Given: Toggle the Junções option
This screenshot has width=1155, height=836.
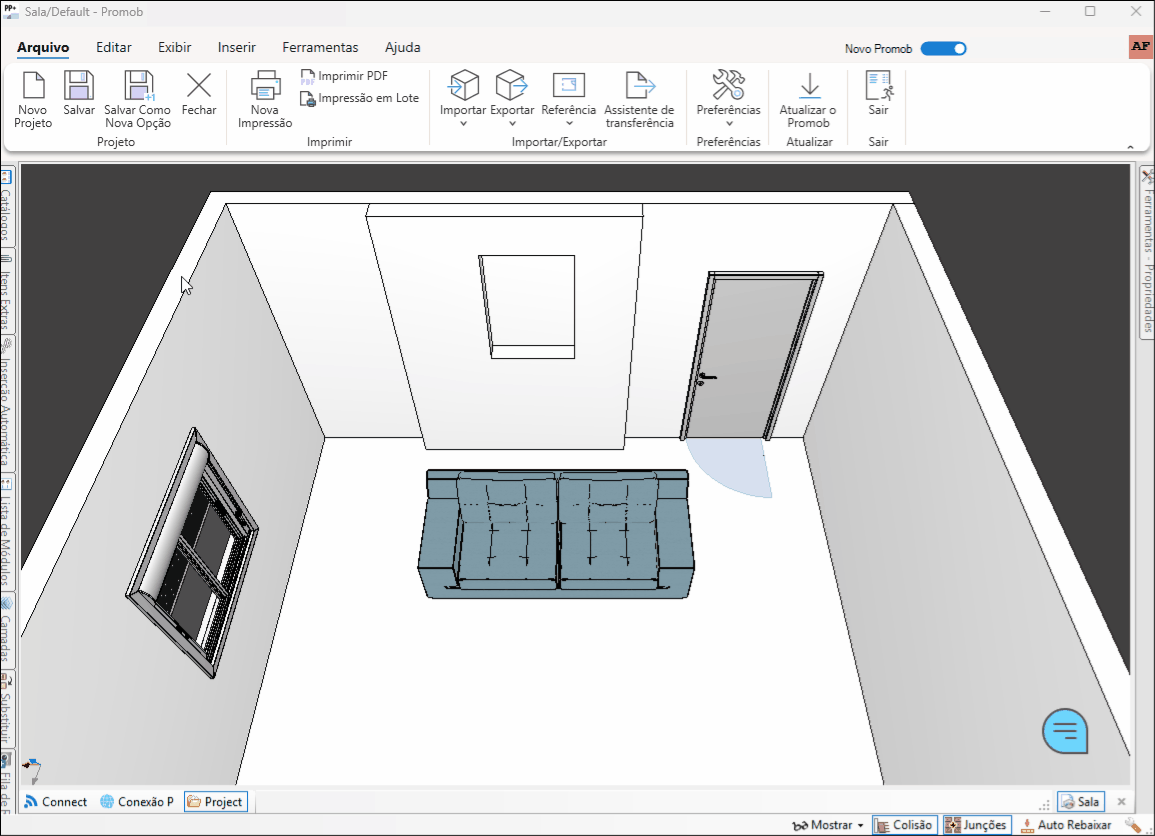Looking at the screenshot, I should [x=976, y=824].
